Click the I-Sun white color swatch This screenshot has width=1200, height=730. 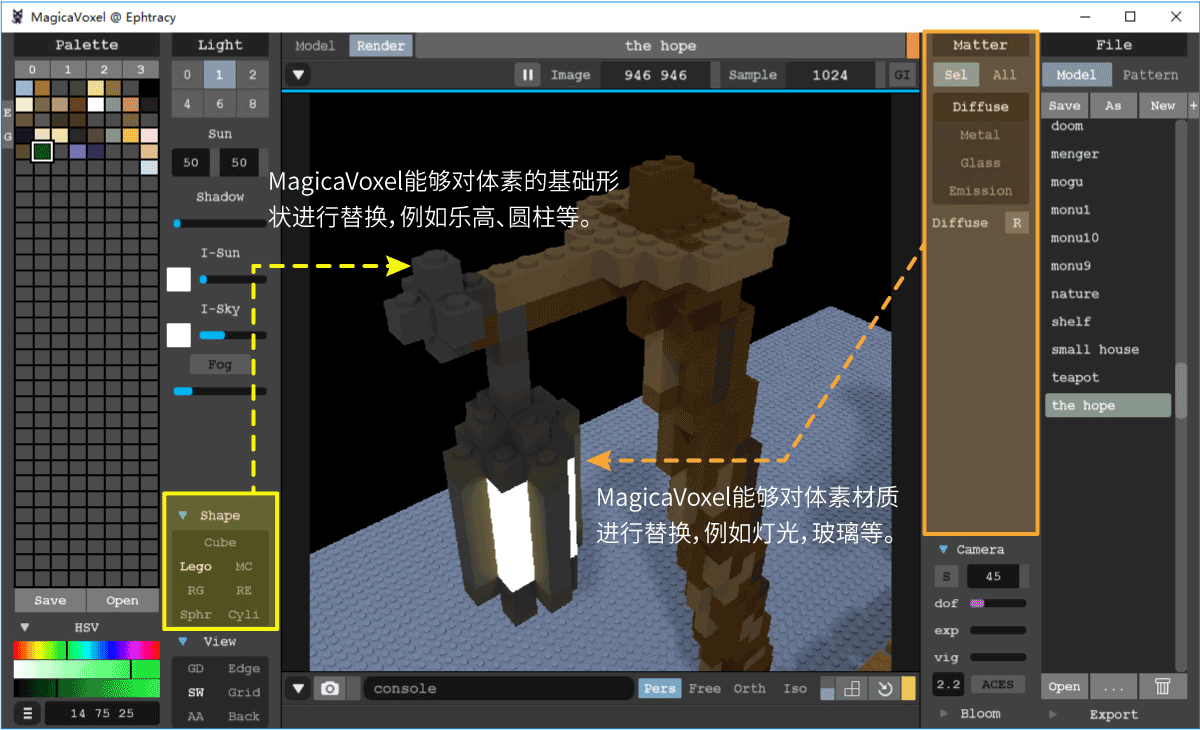pos(179,279)
